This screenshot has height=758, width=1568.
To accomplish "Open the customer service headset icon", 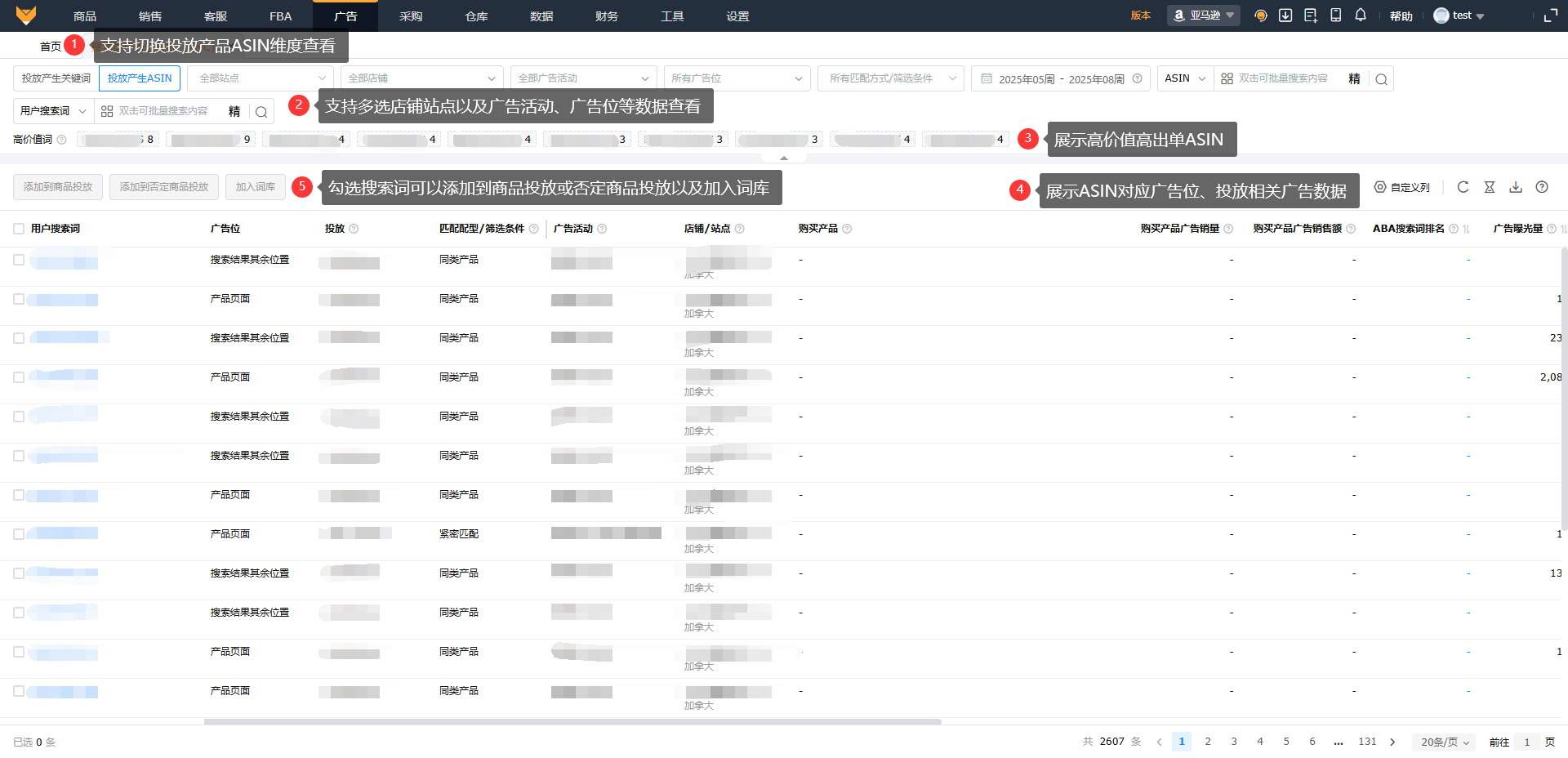I will point(1261,16).
